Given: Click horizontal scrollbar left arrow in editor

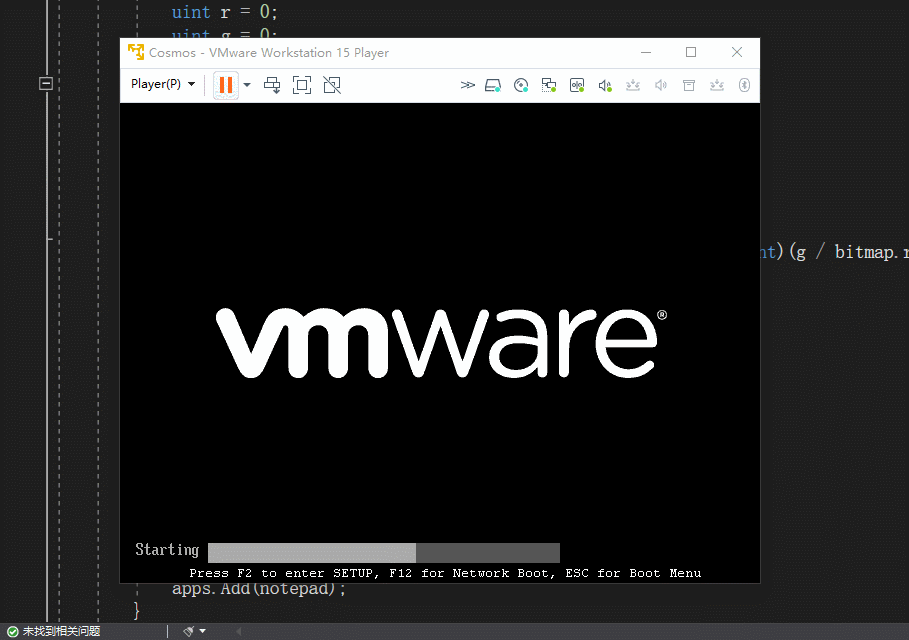Looking at the screenshot, I should (238, 631).
